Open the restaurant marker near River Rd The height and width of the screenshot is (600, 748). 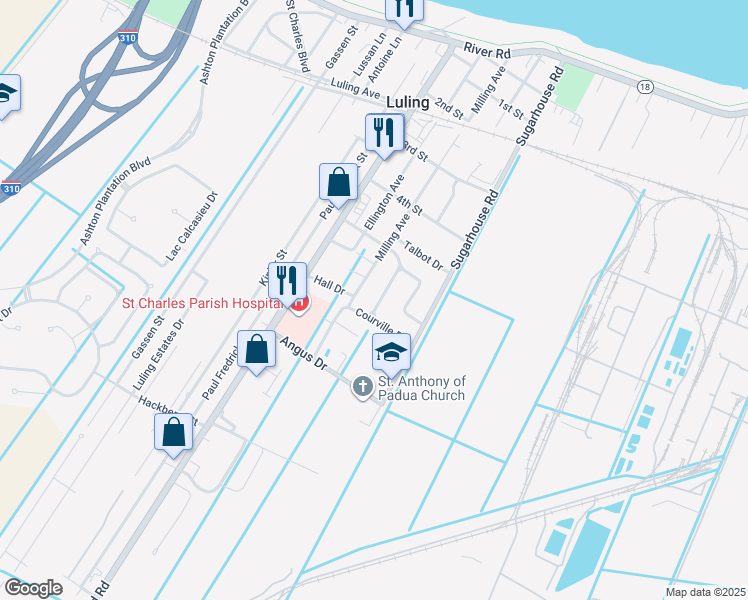(404, 9)
